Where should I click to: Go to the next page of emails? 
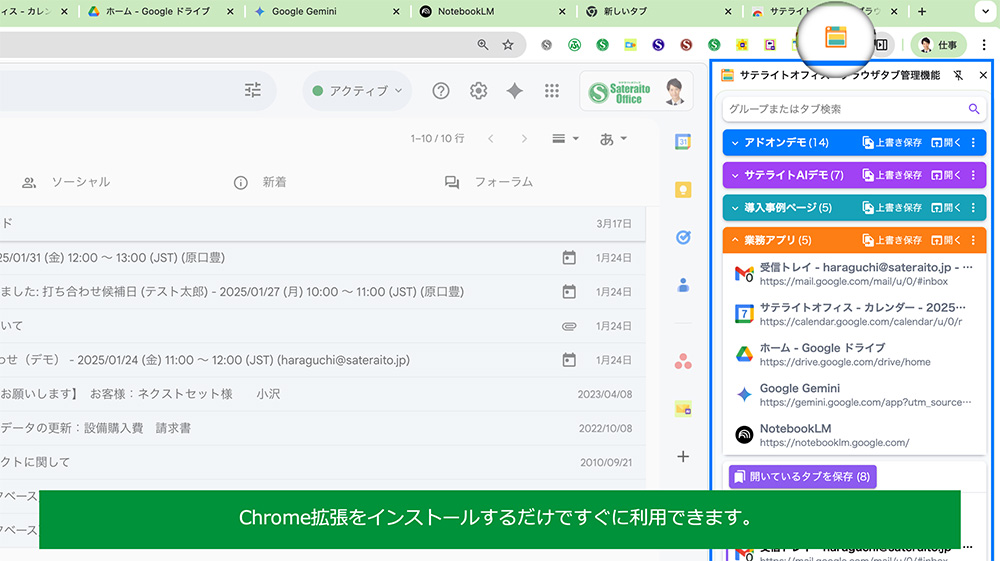[524, 139]
